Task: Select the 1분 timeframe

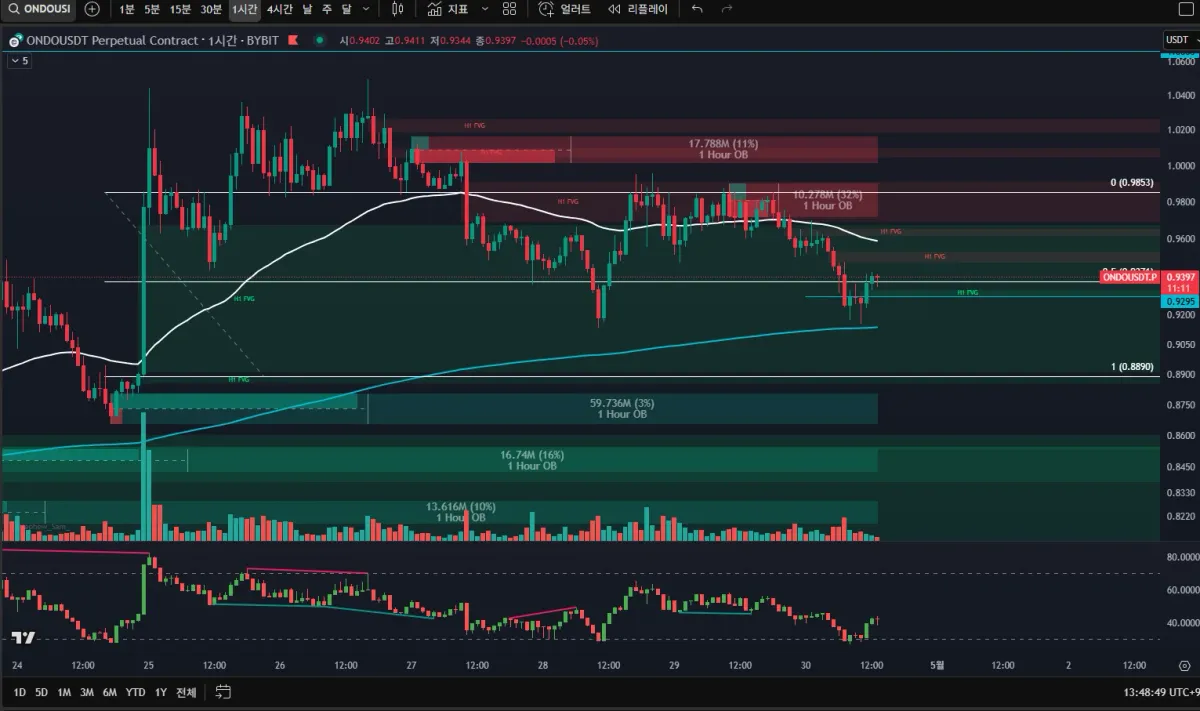Action: click(126, 9)
